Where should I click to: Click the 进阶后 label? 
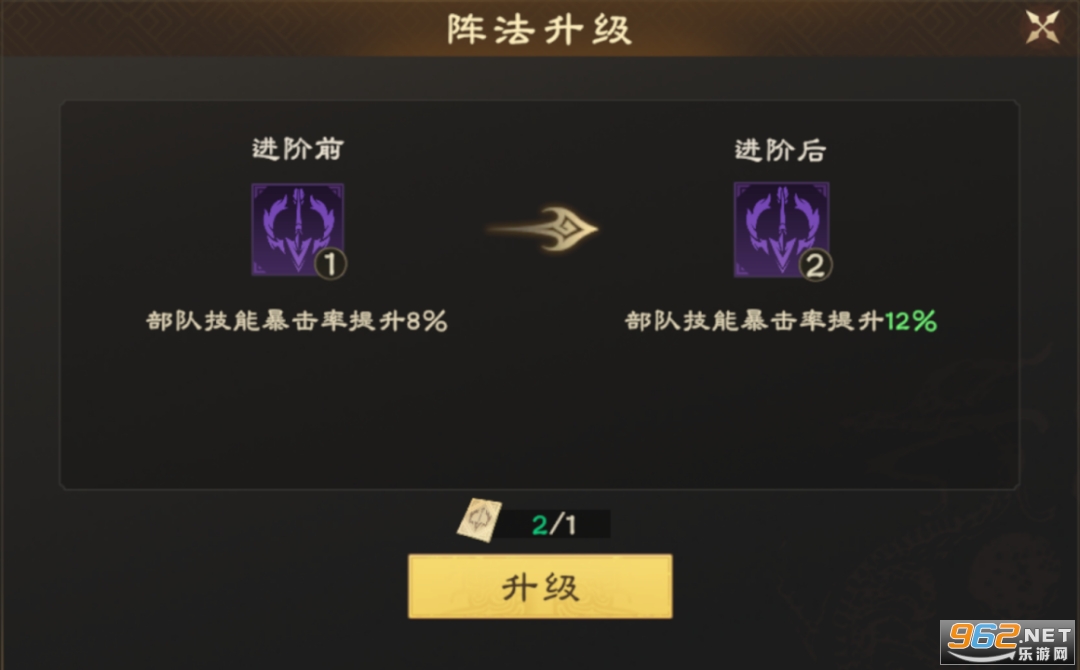(x=780, y=150)
